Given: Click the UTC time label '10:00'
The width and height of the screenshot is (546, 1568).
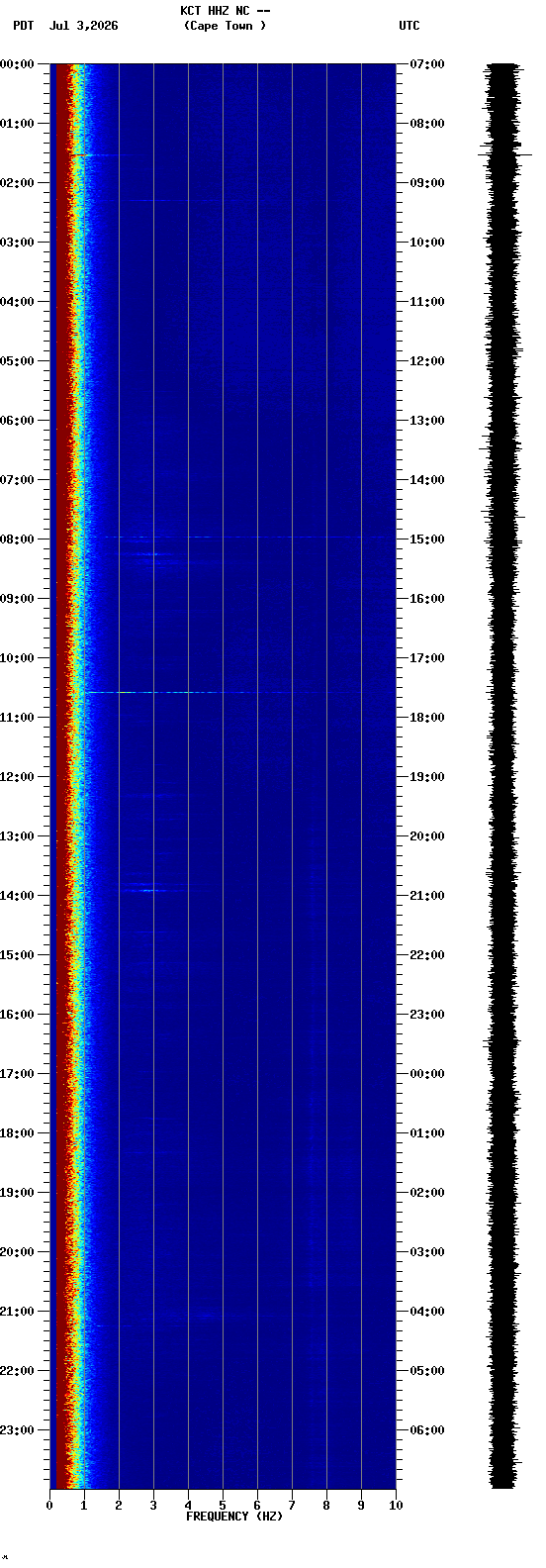Looking at the screenshot, I should (x=427, y=243).
